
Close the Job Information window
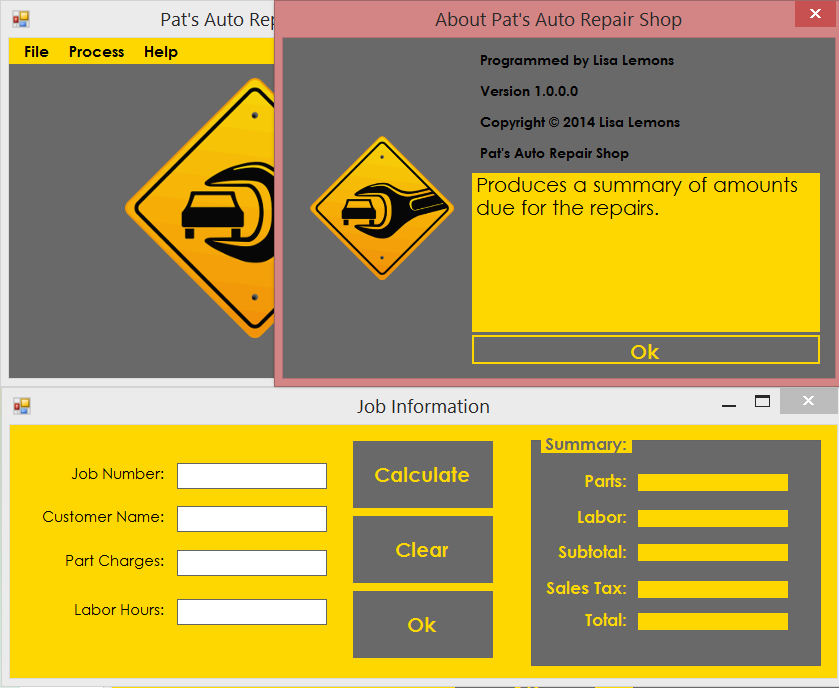808,401
